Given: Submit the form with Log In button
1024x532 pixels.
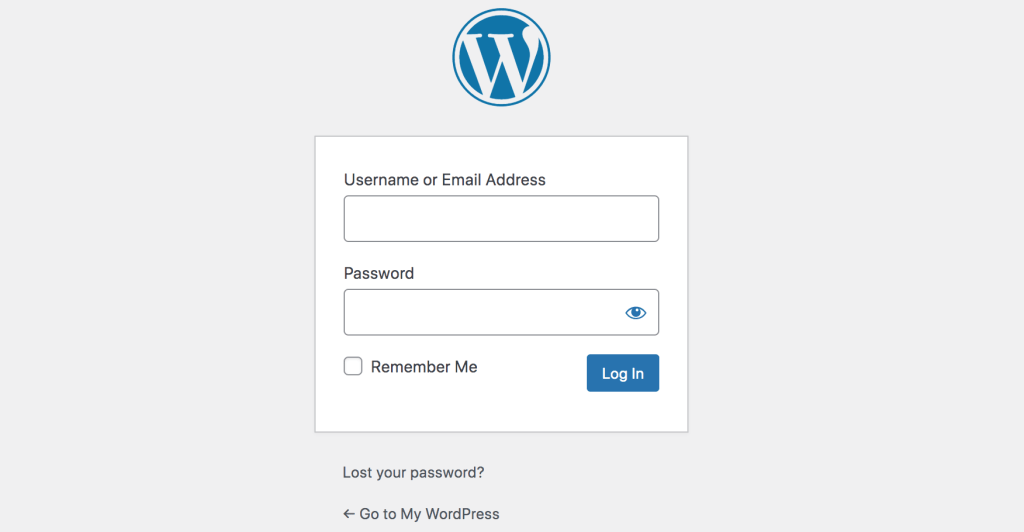Looking at the screenshot, I should (x=623, y=373).
